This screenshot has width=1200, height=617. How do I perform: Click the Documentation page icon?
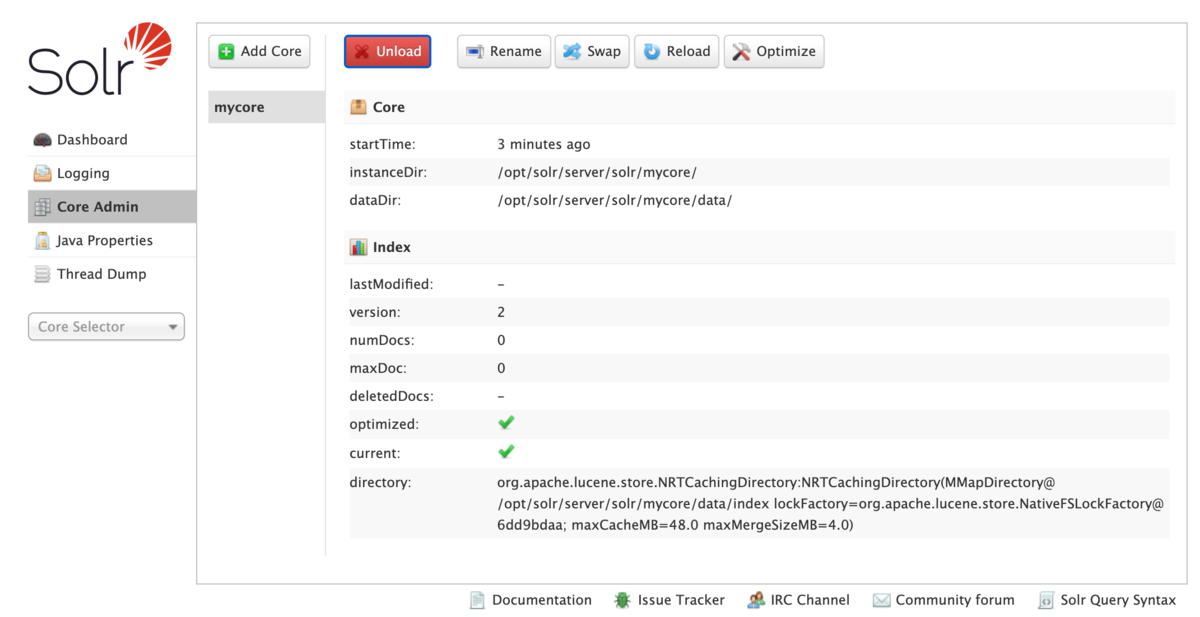[x=478, y=600]
